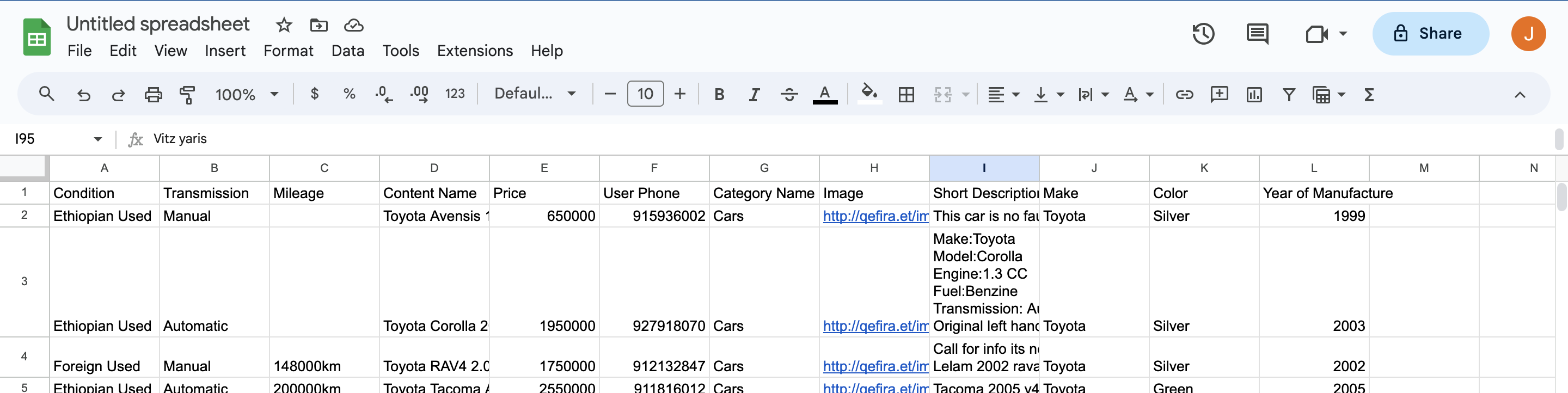Click the font size field
Viewport: 1568px width, 393px height.
point(645,94)
